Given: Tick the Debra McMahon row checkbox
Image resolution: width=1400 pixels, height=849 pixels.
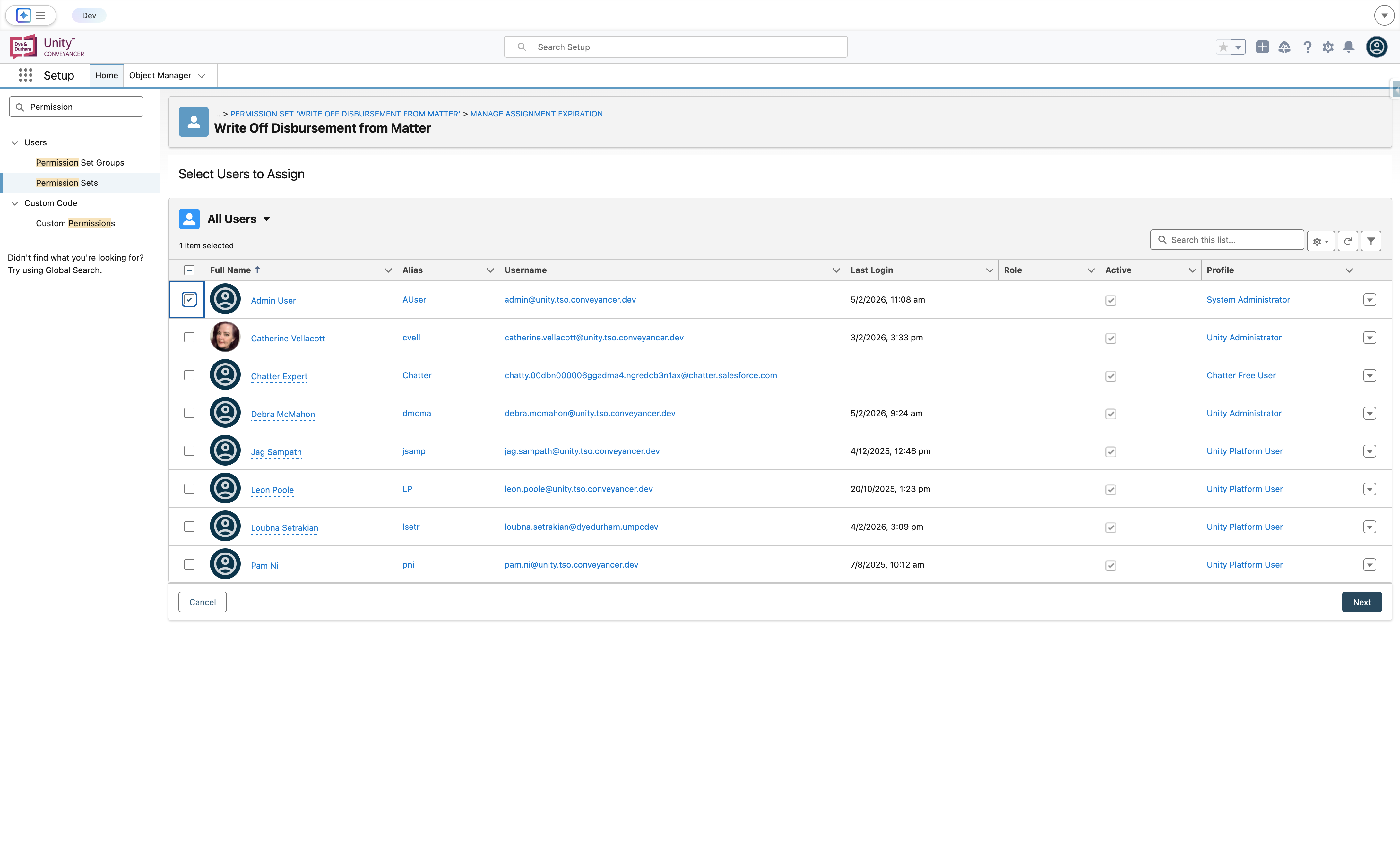Looking at the screenshot, I should tap(189, 413).
